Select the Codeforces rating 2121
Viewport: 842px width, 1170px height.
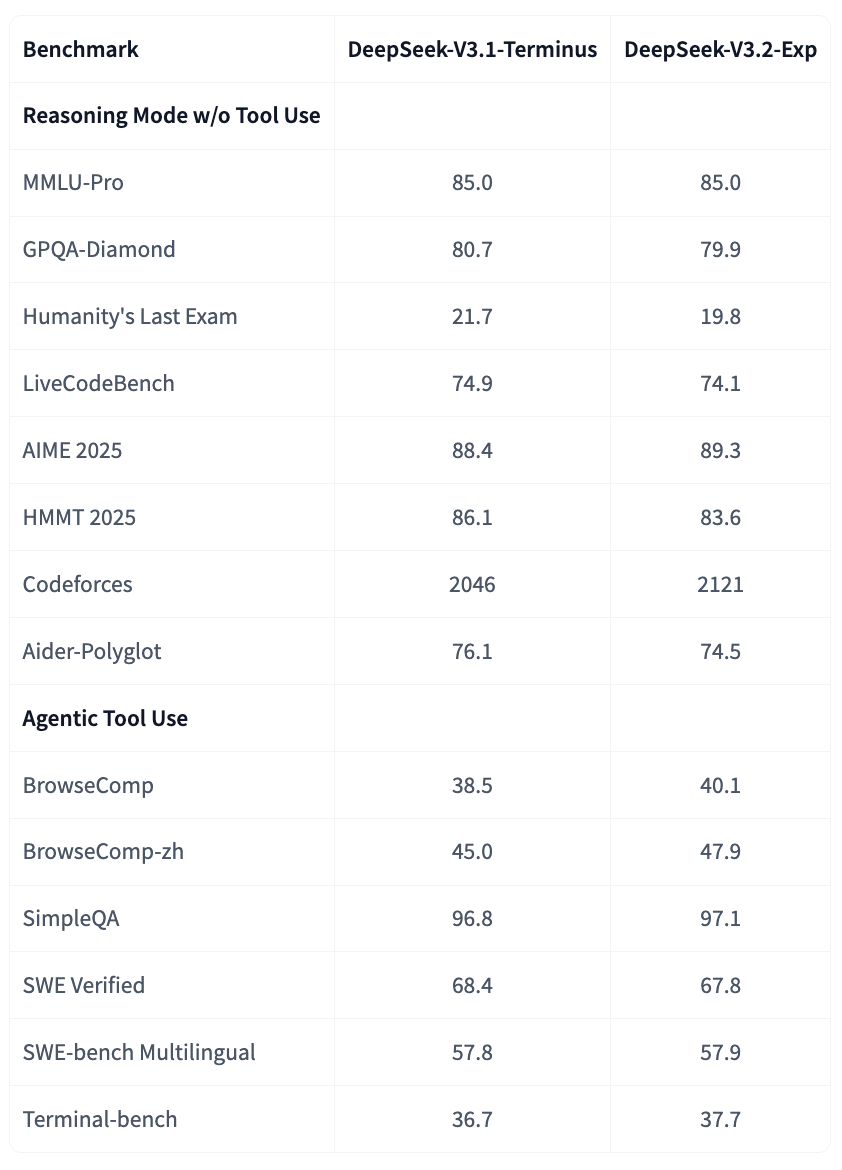(x=720, y=585)
